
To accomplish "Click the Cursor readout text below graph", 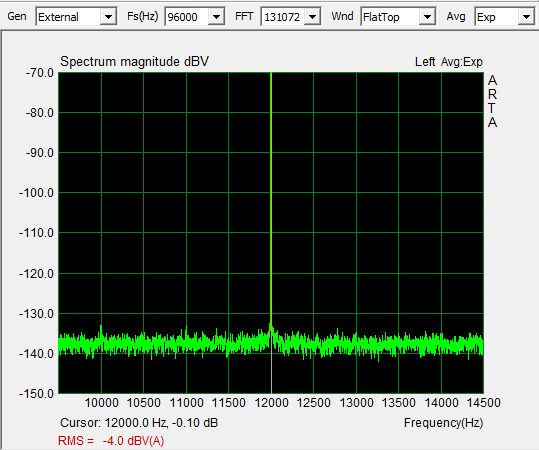I will click(x=139, y=422).
